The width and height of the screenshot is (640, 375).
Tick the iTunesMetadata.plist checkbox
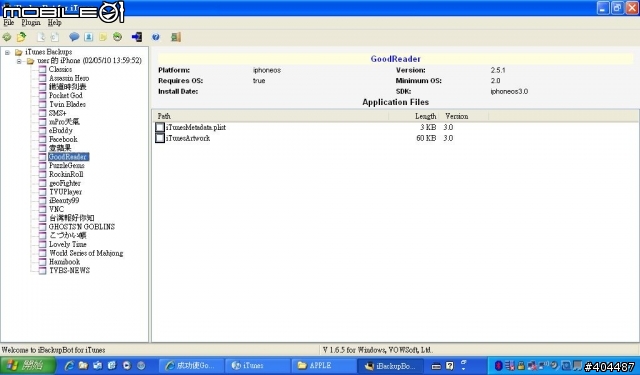[160, 127]
